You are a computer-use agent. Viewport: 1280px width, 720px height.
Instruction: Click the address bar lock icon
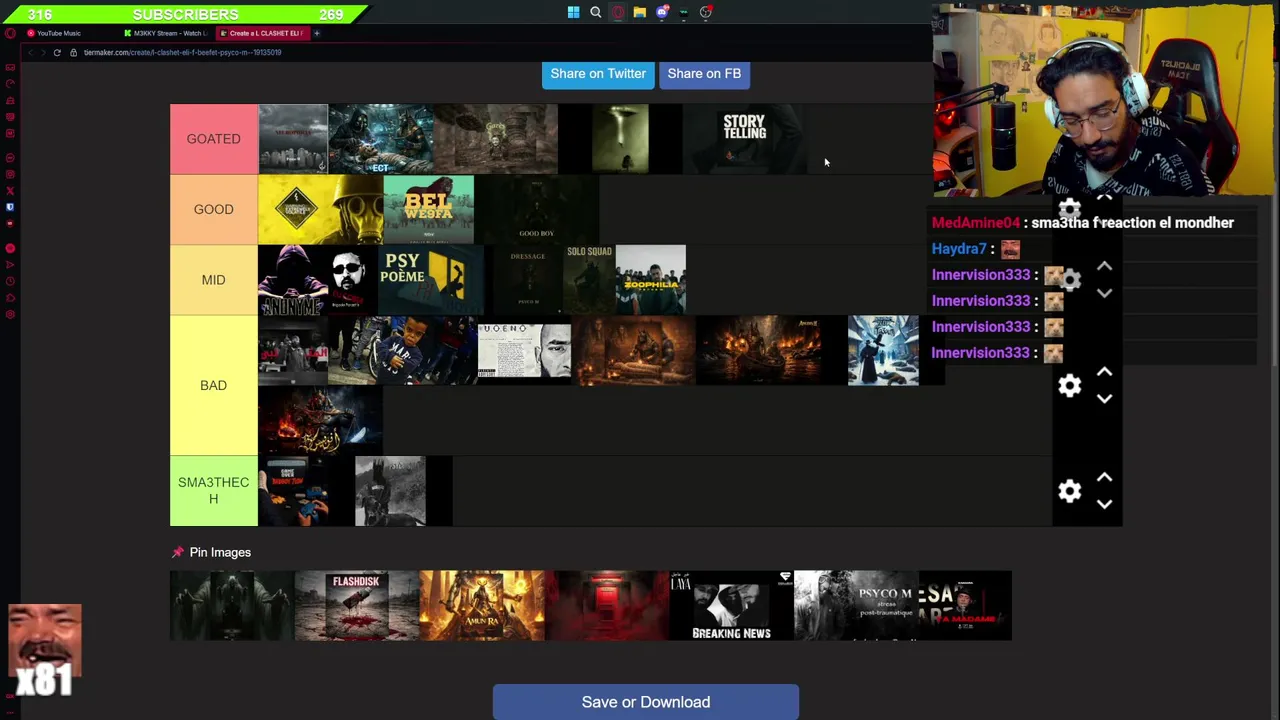[73, 52]
